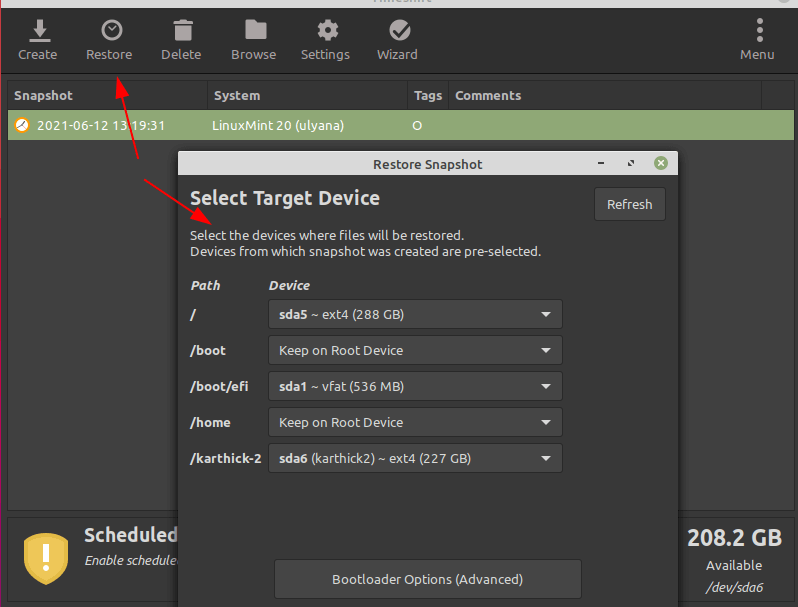
Task: Click the Tags column header
Action: 428,95
